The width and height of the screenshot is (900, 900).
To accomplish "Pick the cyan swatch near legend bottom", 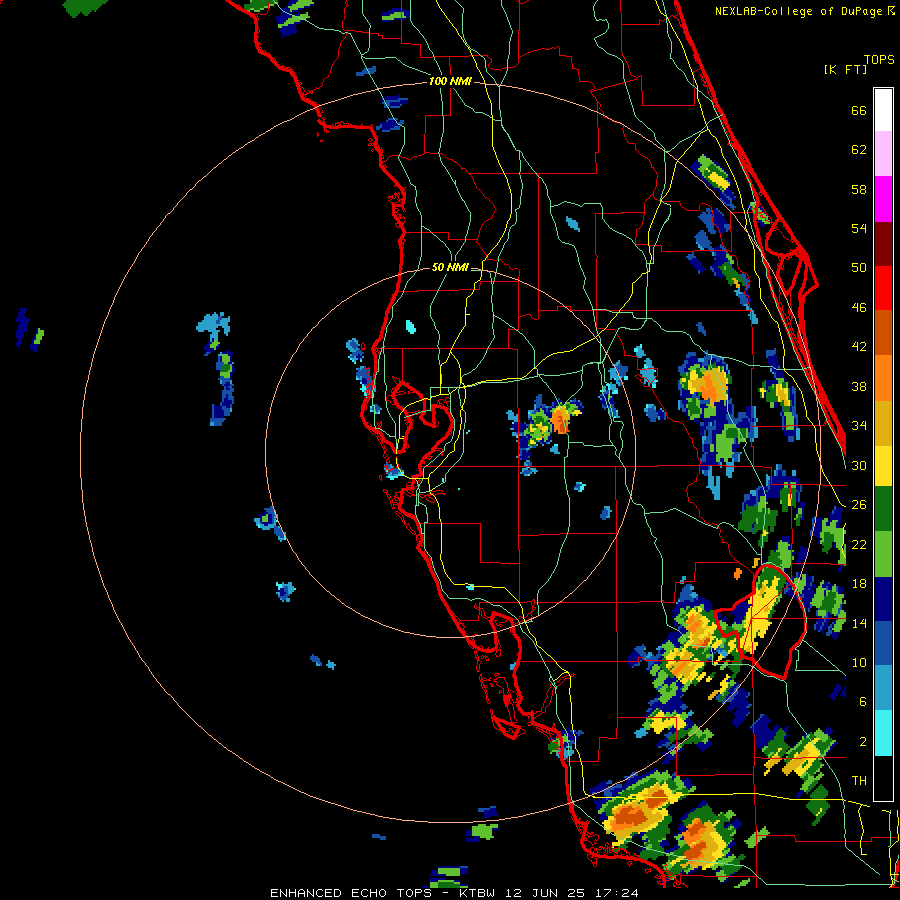I will pyautogui.click(x=883, y=733).
